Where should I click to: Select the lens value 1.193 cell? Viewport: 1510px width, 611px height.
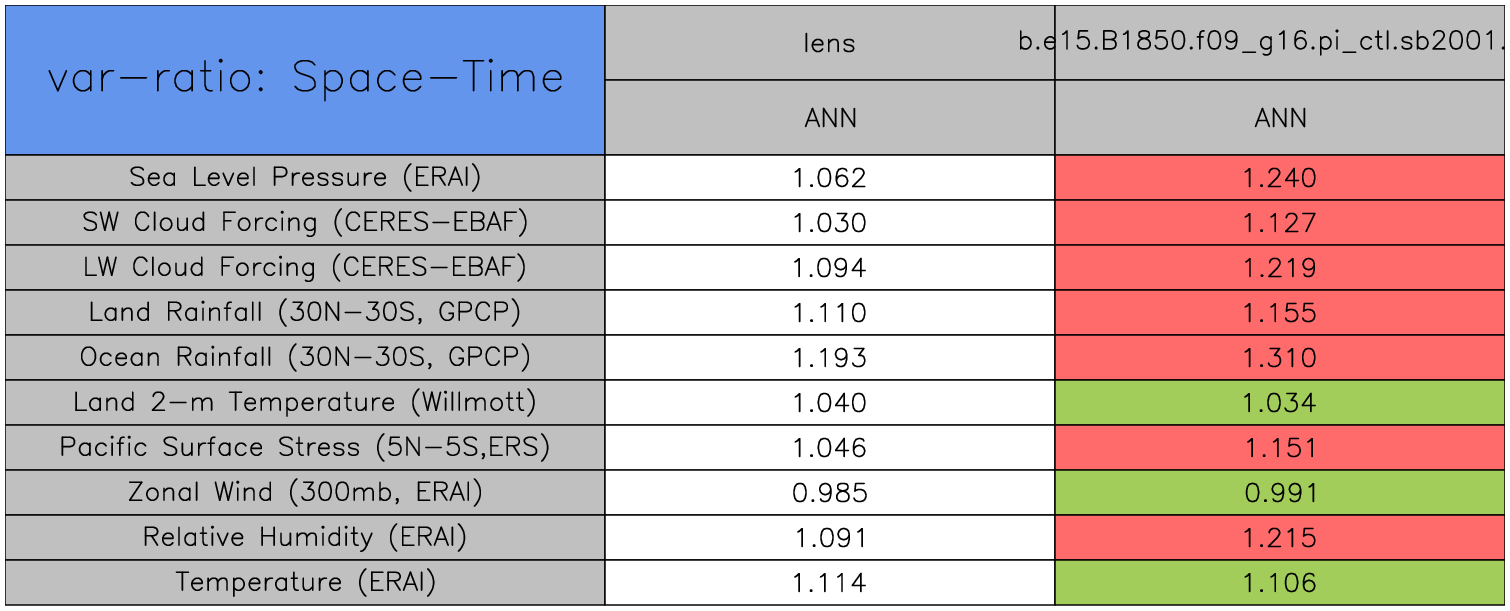click(x=829, y=358)
